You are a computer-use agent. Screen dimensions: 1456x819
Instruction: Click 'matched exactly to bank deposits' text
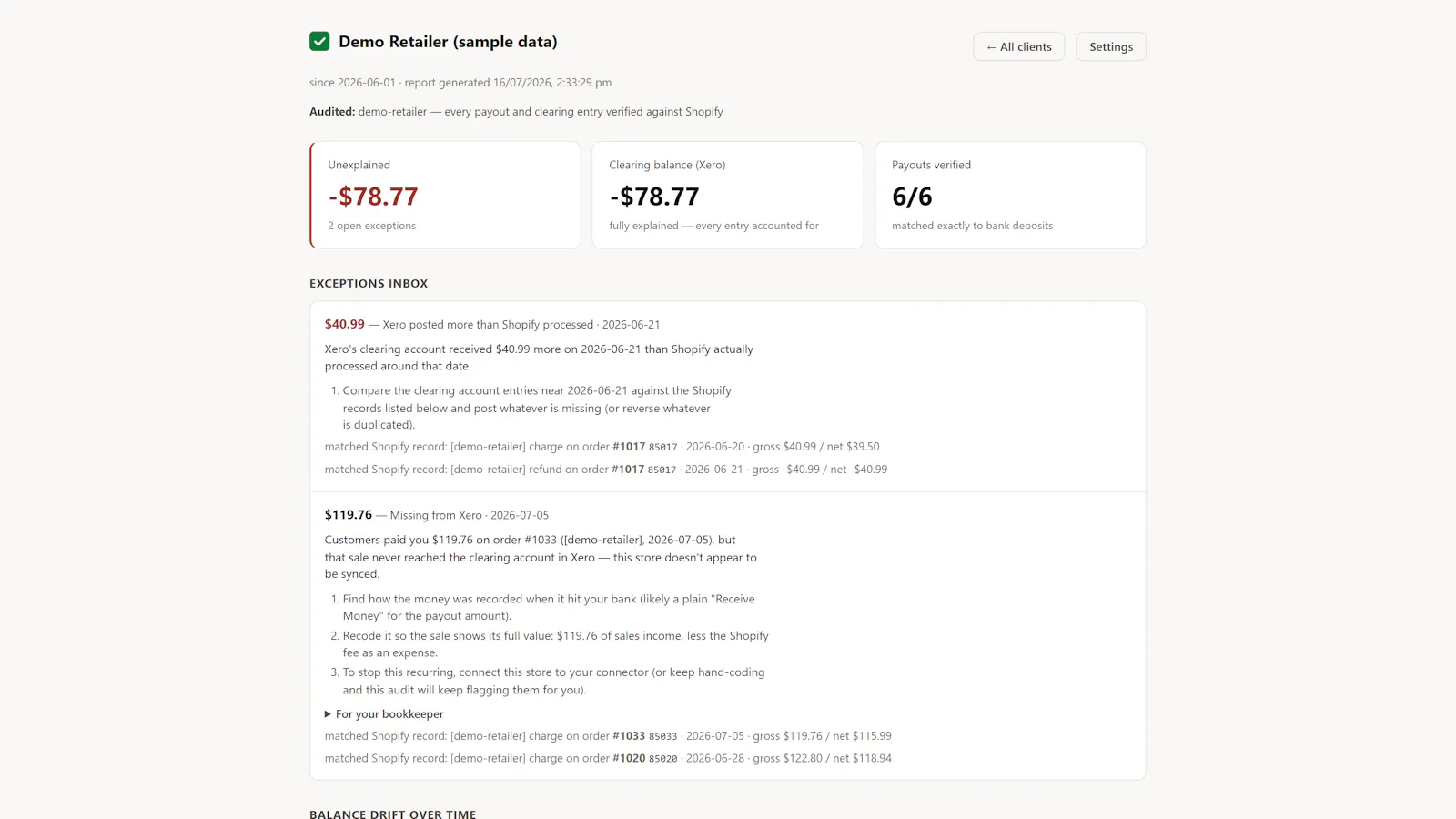[x=972, y=226]
